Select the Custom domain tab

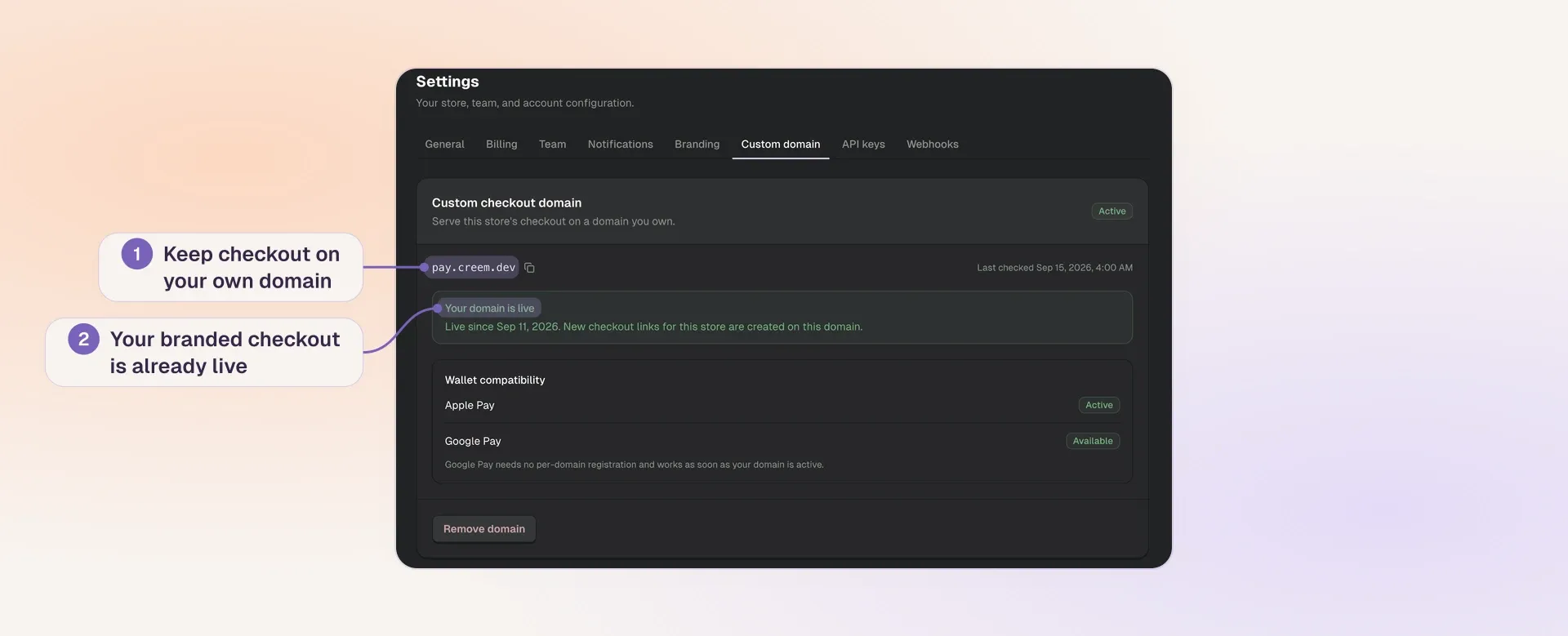click(x=781, y=145)
